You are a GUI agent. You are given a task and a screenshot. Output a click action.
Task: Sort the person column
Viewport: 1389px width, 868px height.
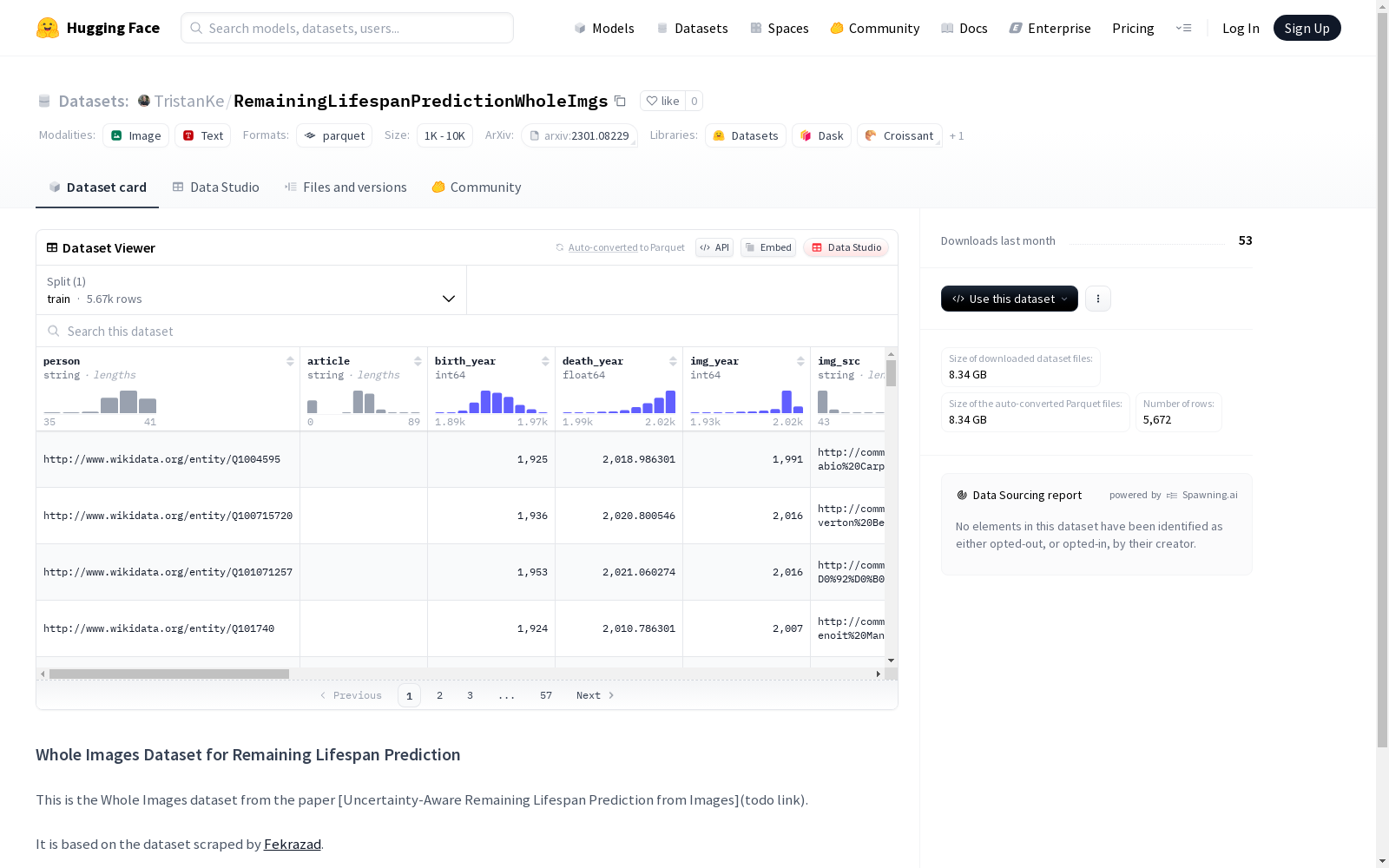tap(290, 361)
